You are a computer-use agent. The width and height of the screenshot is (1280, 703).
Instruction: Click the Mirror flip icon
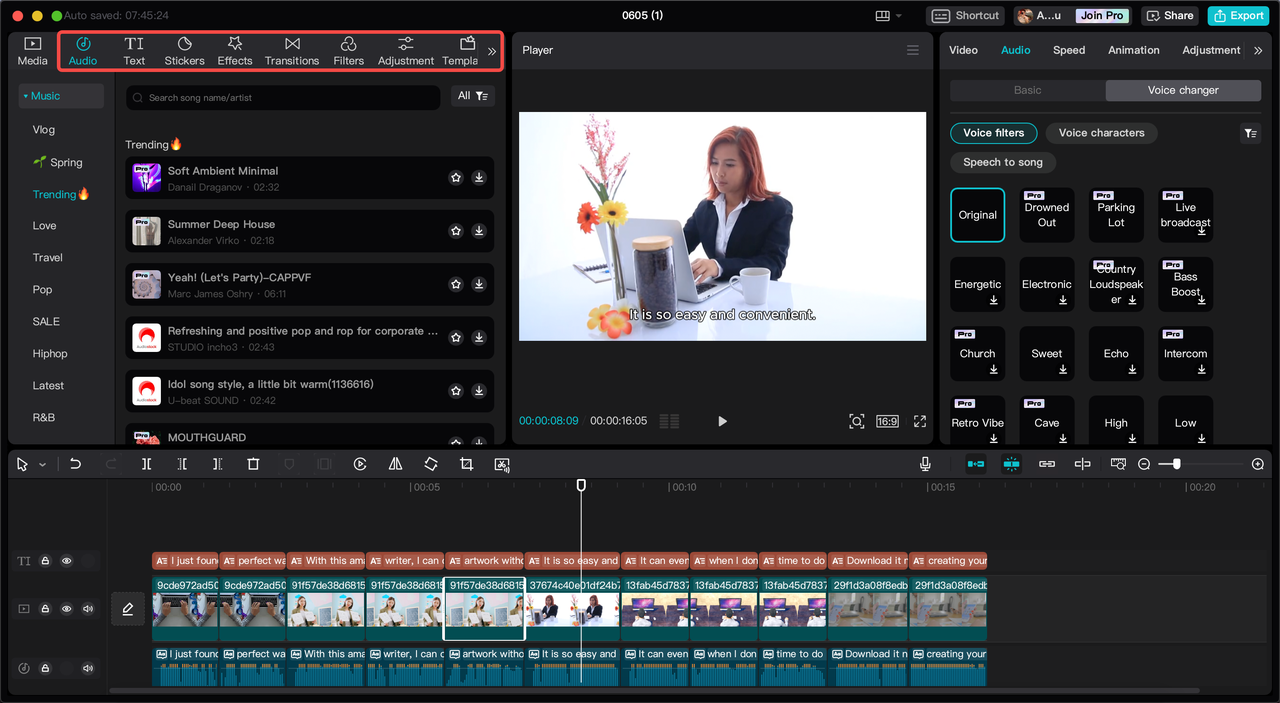[395, 464]
